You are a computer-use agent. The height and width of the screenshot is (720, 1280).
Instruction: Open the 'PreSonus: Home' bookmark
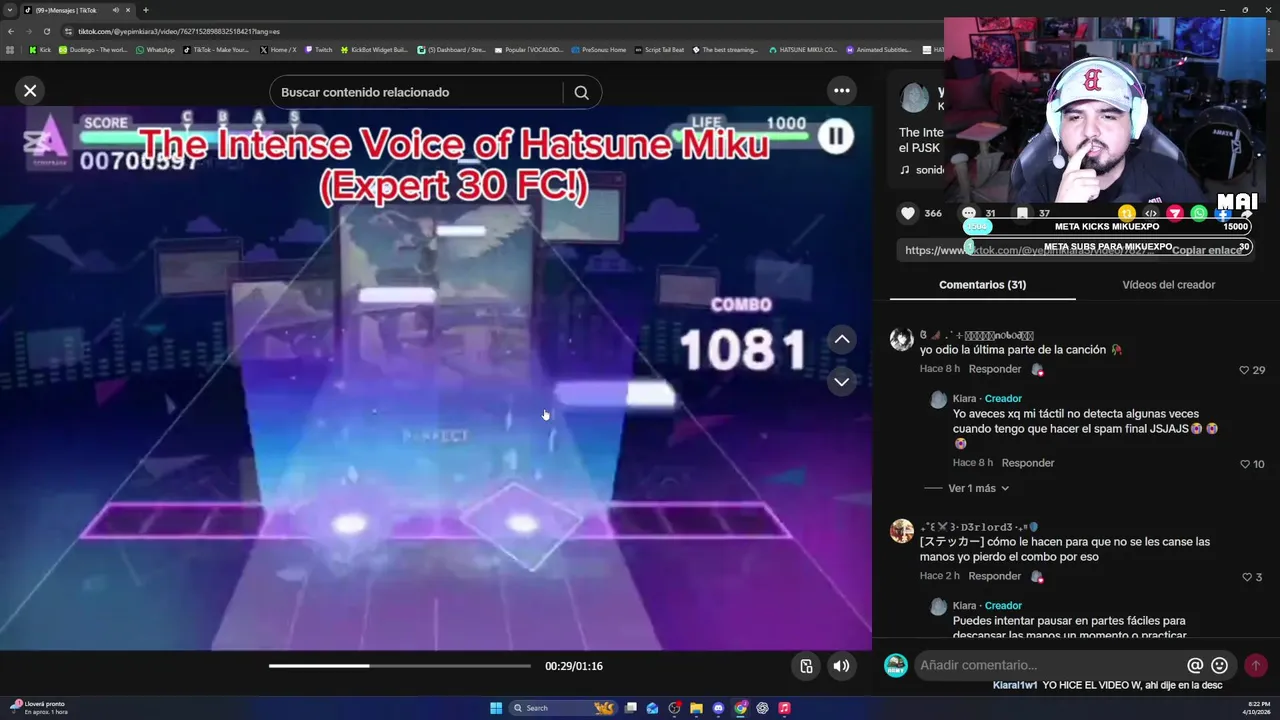pos(598,49)
